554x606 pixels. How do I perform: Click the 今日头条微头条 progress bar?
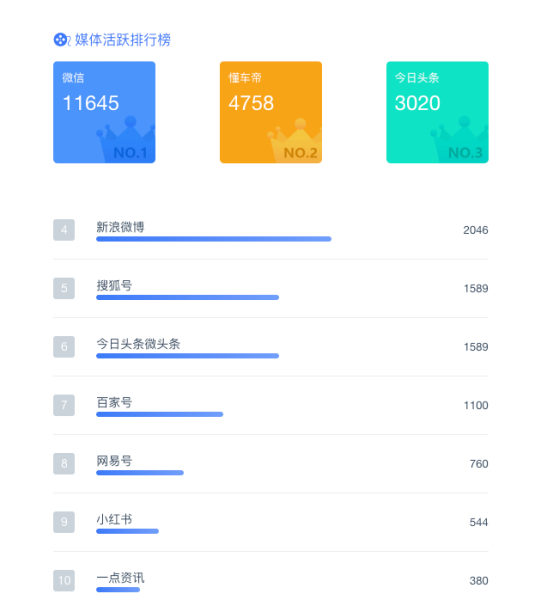(188, 356)
